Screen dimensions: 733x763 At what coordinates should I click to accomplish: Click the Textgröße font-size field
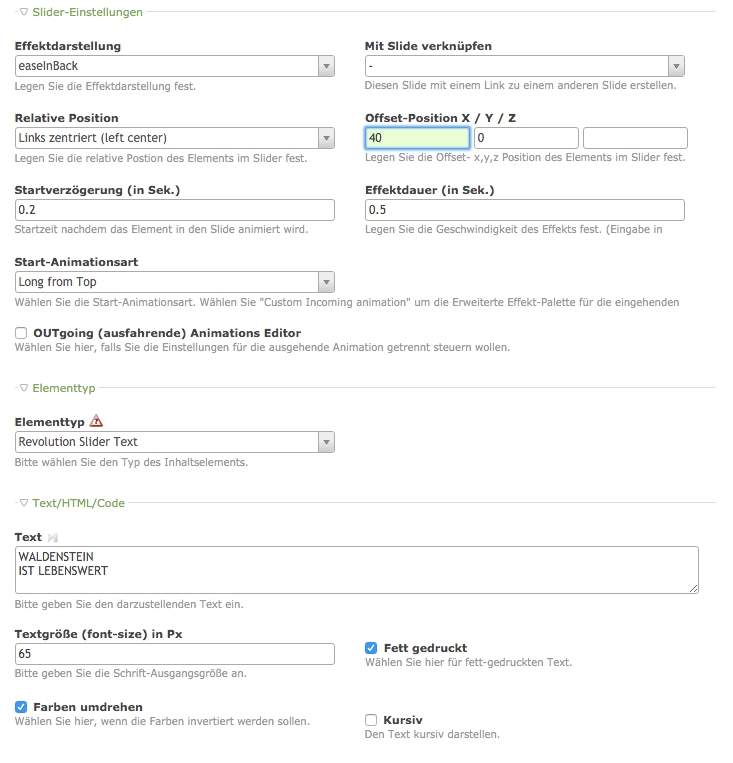pyautogui.click(x=175, y=654)
